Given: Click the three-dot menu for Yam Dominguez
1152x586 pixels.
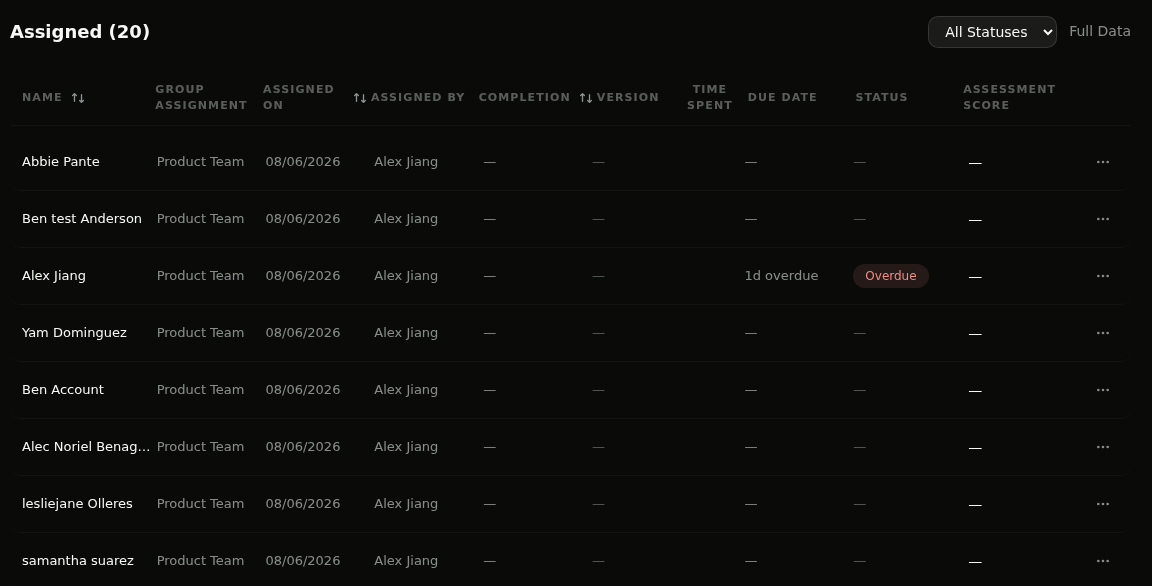Looking at the screenshot, I should pos(1103,333).
